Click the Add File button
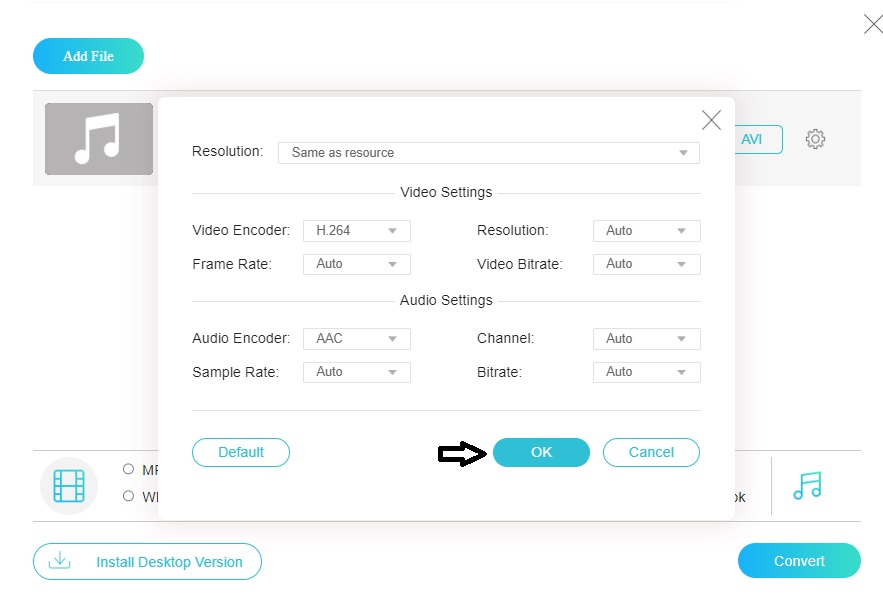Image resolution: width=883 pixels, height=599 pixels. [x=88, y=56]
